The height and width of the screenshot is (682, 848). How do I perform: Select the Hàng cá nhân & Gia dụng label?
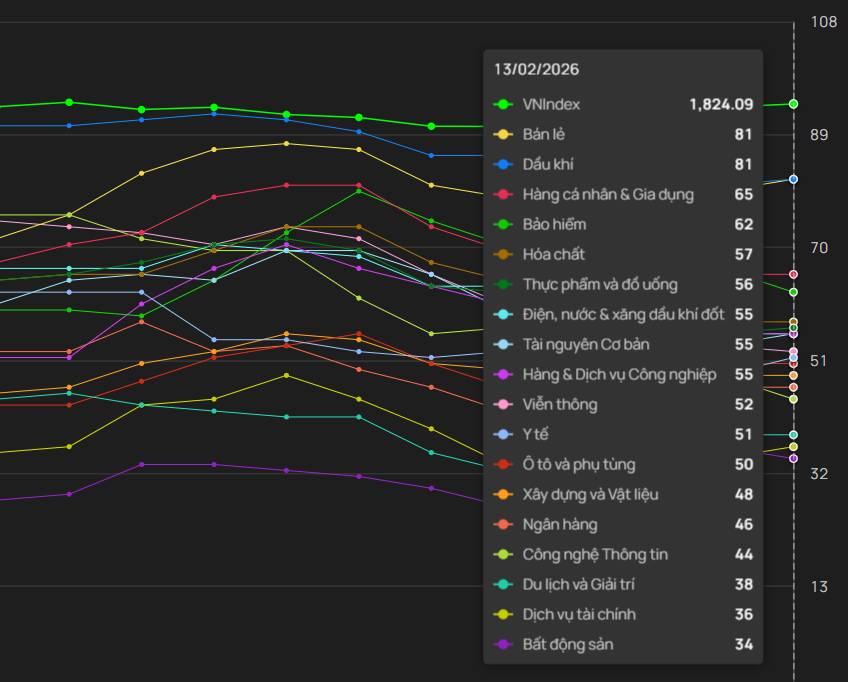point(607,195)
